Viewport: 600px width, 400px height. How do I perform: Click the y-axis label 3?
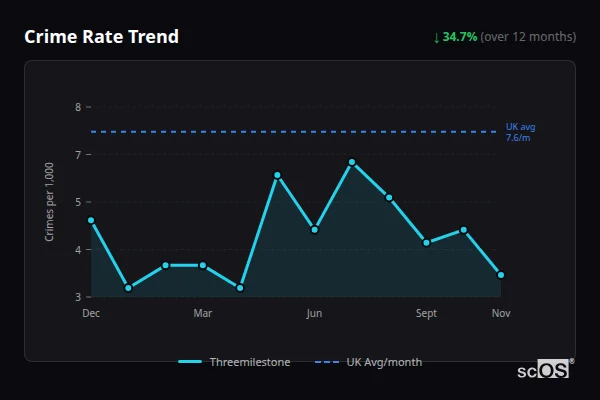(78, 297)
